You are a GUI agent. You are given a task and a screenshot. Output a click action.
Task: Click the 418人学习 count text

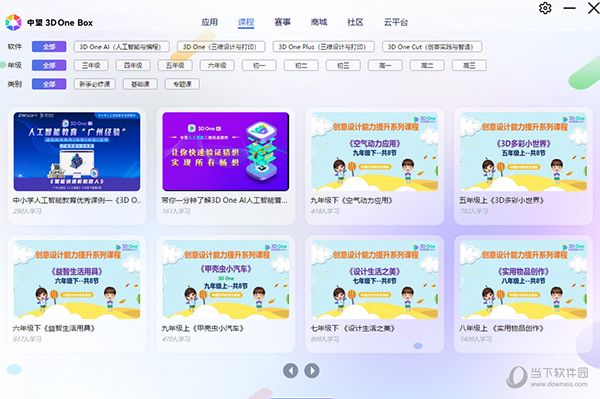325,211
